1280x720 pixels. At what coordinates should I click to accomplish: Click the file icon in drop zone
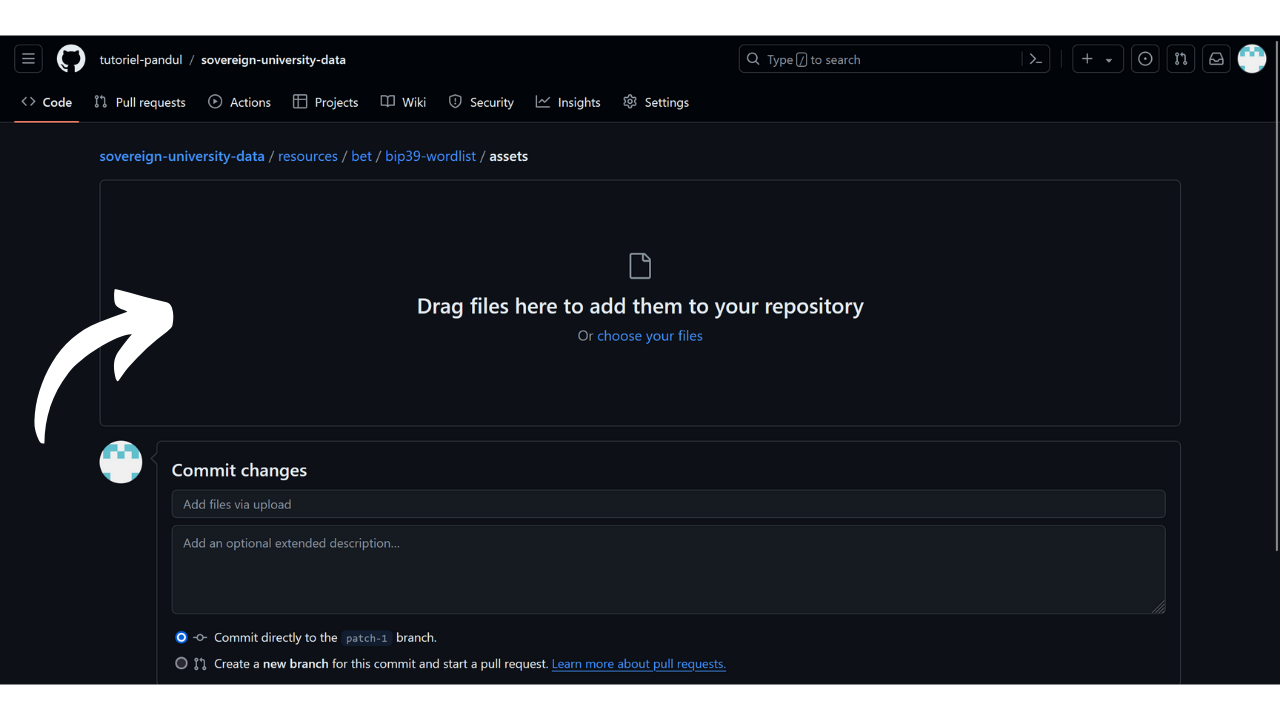point(640,266)
